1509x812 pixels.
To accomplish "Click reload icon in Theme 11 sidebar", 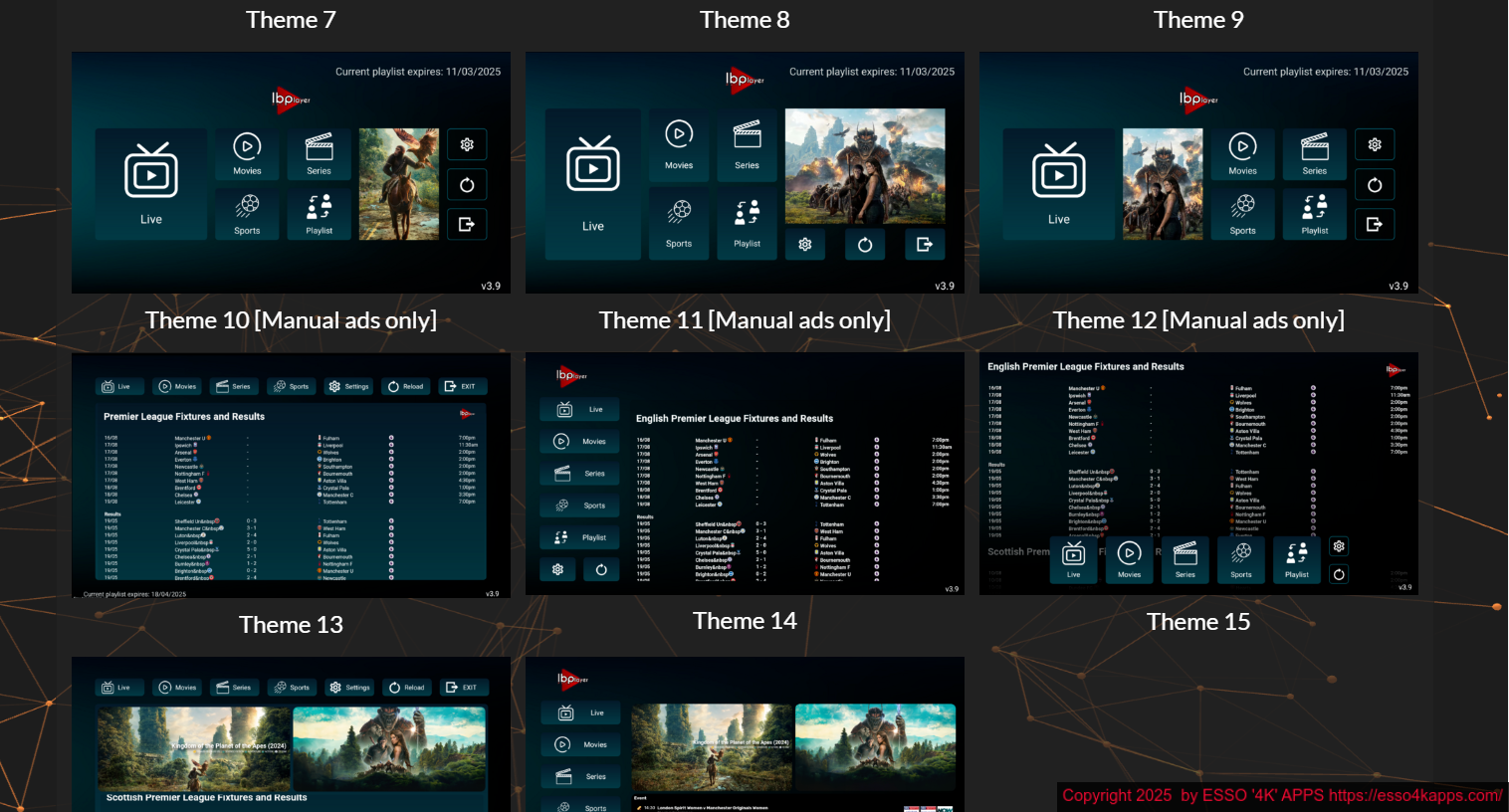I will pyautogui.click(x=601, y=569).
